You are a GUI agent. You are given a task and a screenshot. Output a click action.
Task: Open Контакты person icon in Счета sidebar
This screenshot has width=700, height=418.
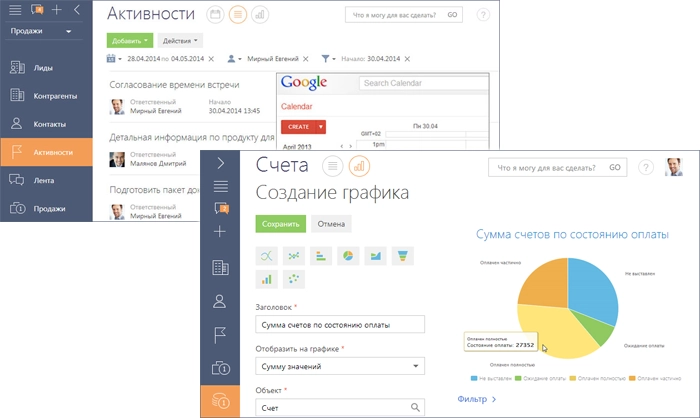pyautogui.click(x=219, y=301)
